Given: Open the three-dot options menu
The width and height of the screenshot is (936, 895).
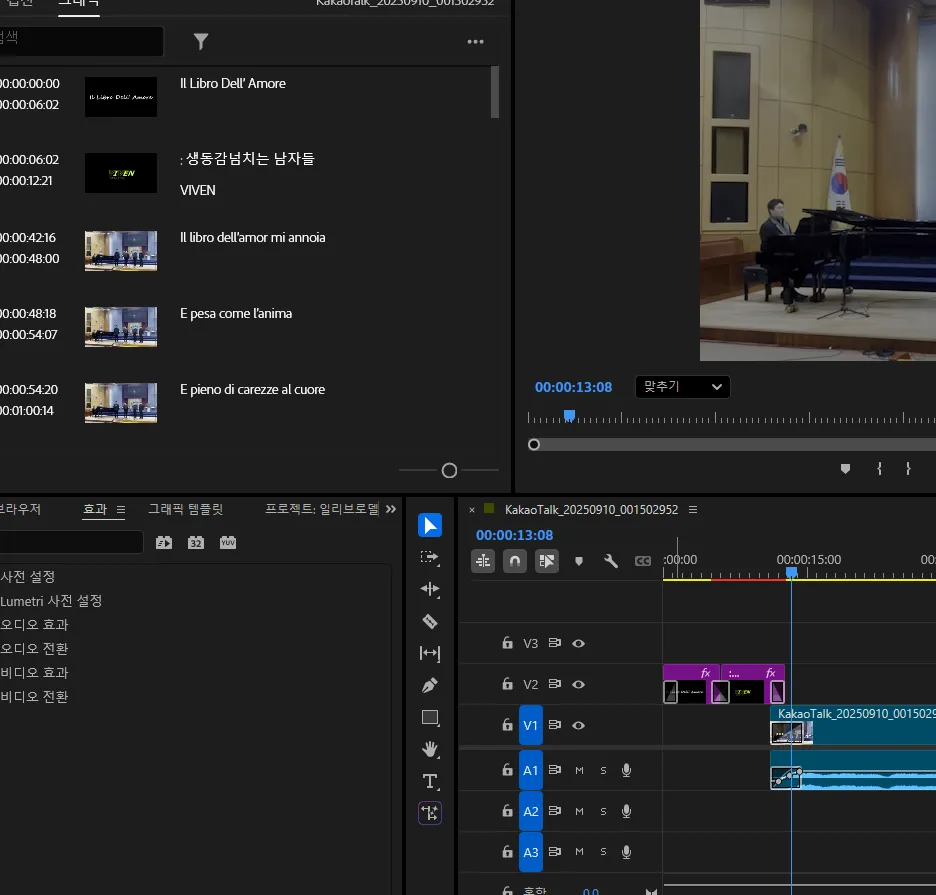Looking at the screenshot, I should pos(476,42).
